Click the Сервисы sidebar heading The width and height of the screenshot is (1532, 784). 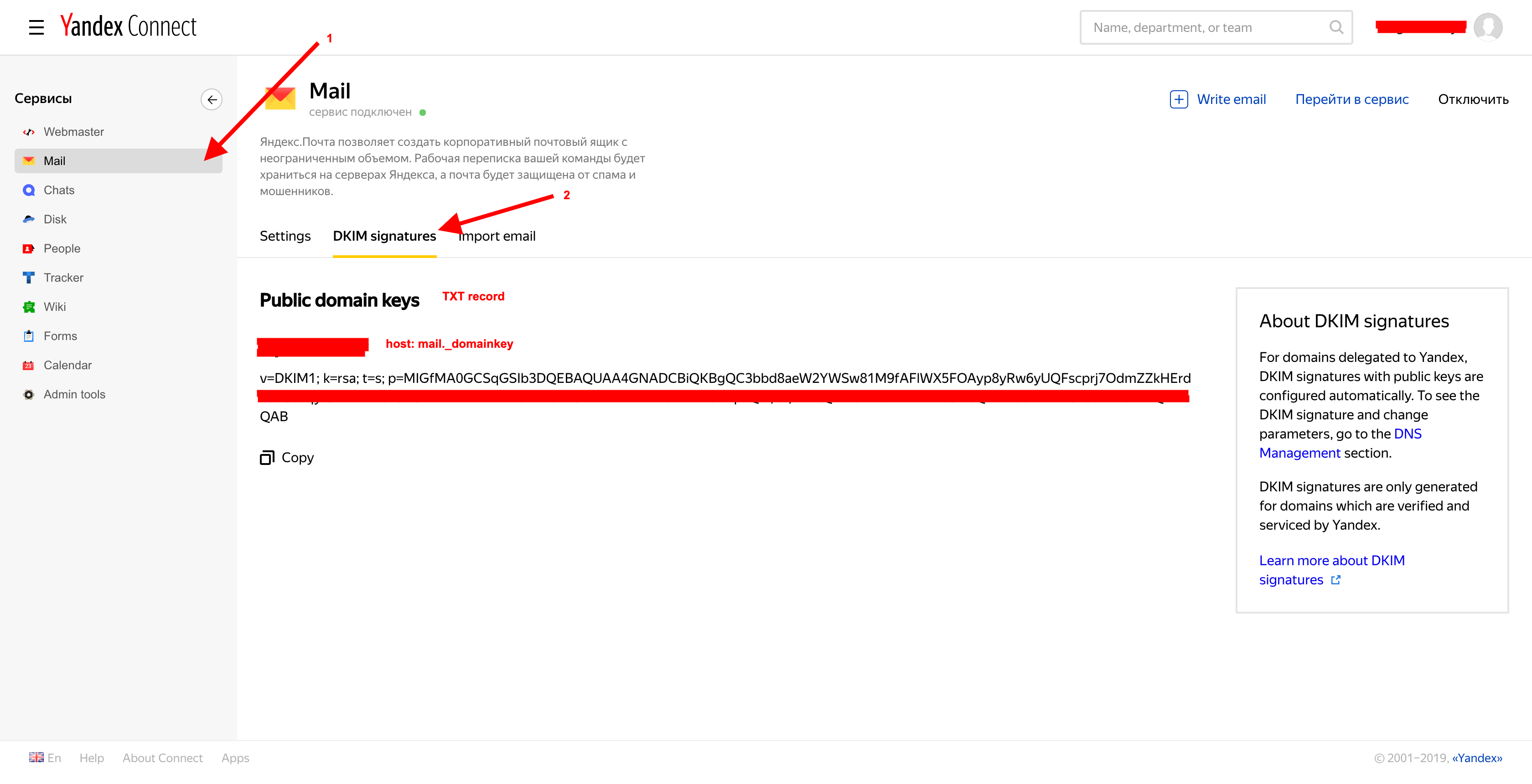[43, 98]
